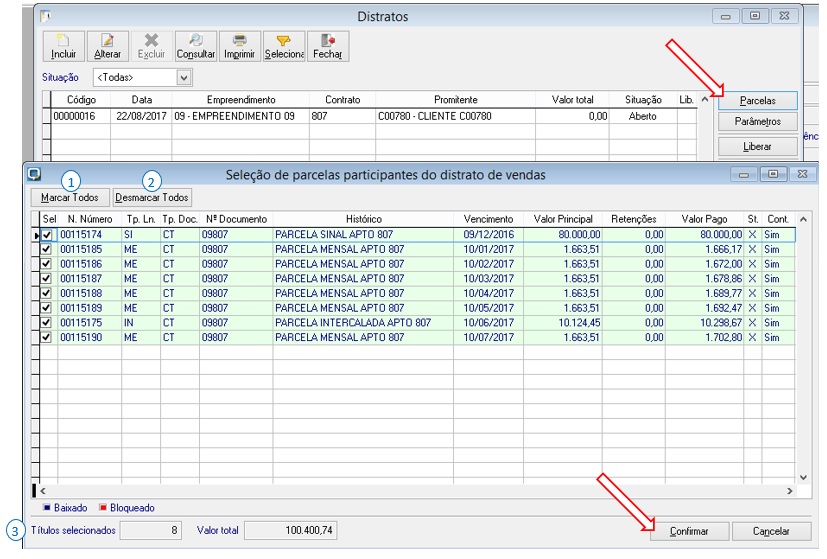Uncheck Sel for parcela 00115189
The height and width of the screenshot is (559, 827).
46,308
